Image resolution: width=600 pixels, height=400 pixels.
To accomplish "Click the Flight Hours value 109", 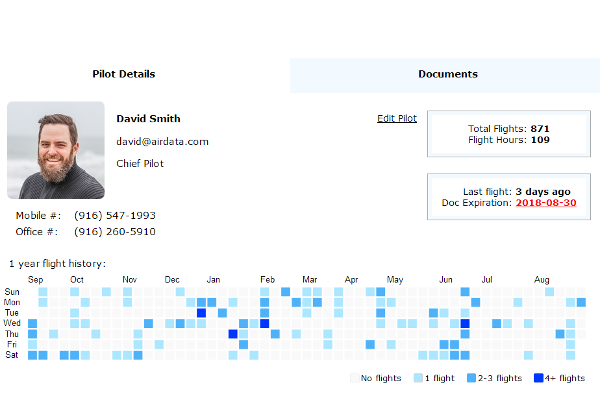I will (x=540, y=140).
